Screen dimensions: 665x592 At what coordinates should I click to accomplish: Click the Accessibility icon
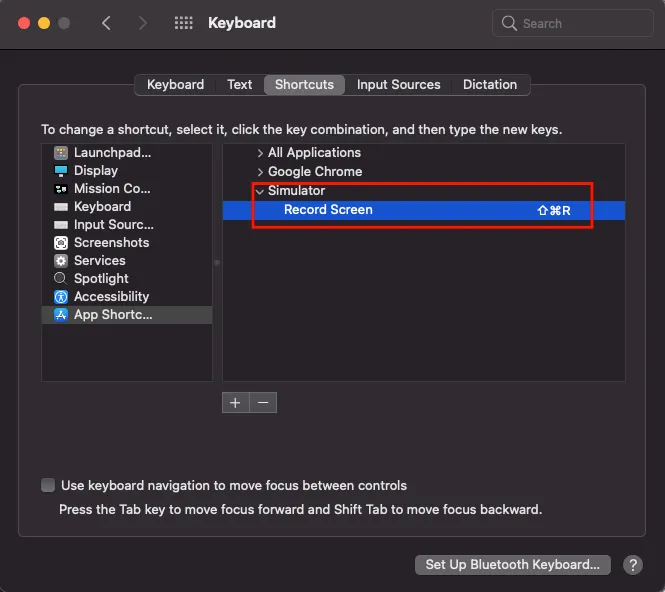pyautogui.click(x=61, y=297)
